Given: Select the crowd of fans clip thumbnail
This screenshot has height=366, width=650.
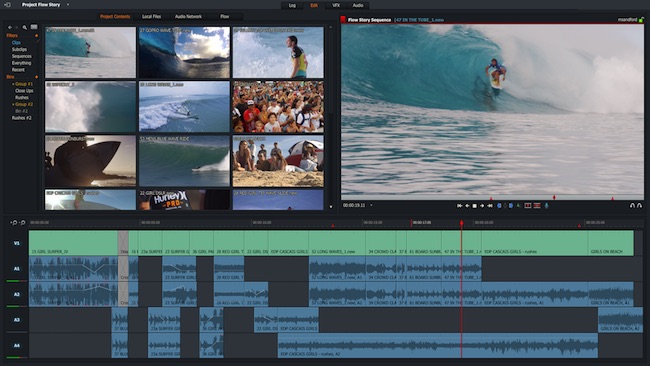Looking at the screenshot, I should coord(278,107).
